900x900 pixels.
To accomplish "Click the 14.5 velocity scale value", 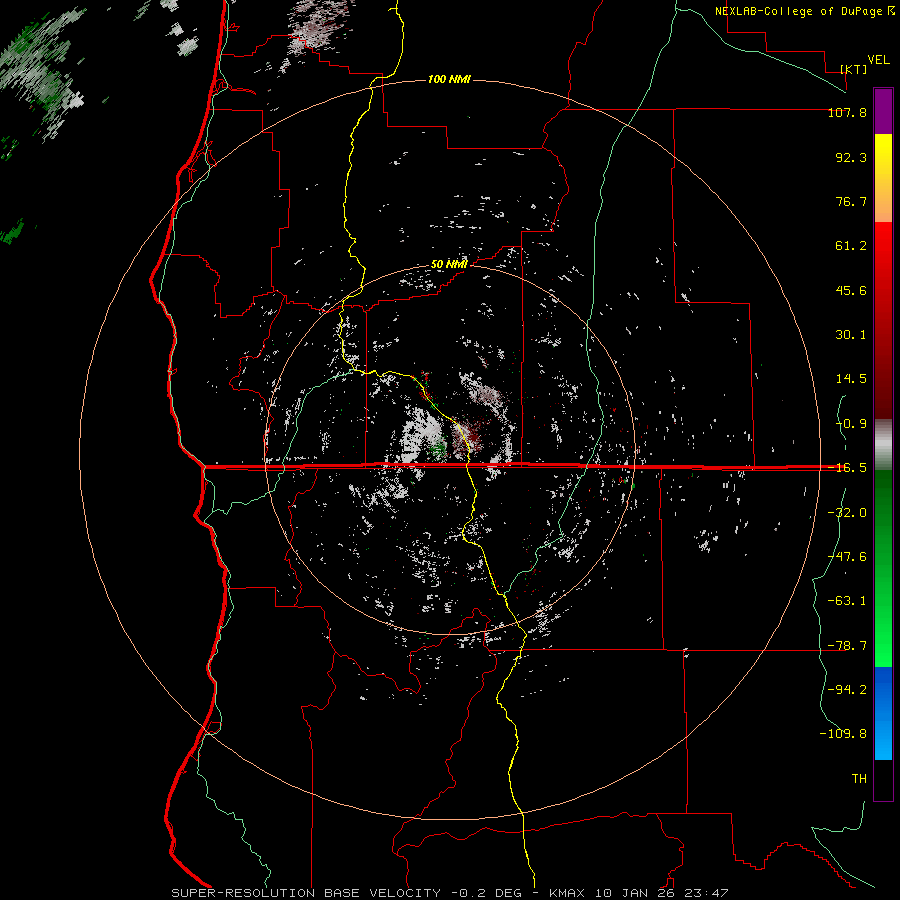I will pos(851,379).
